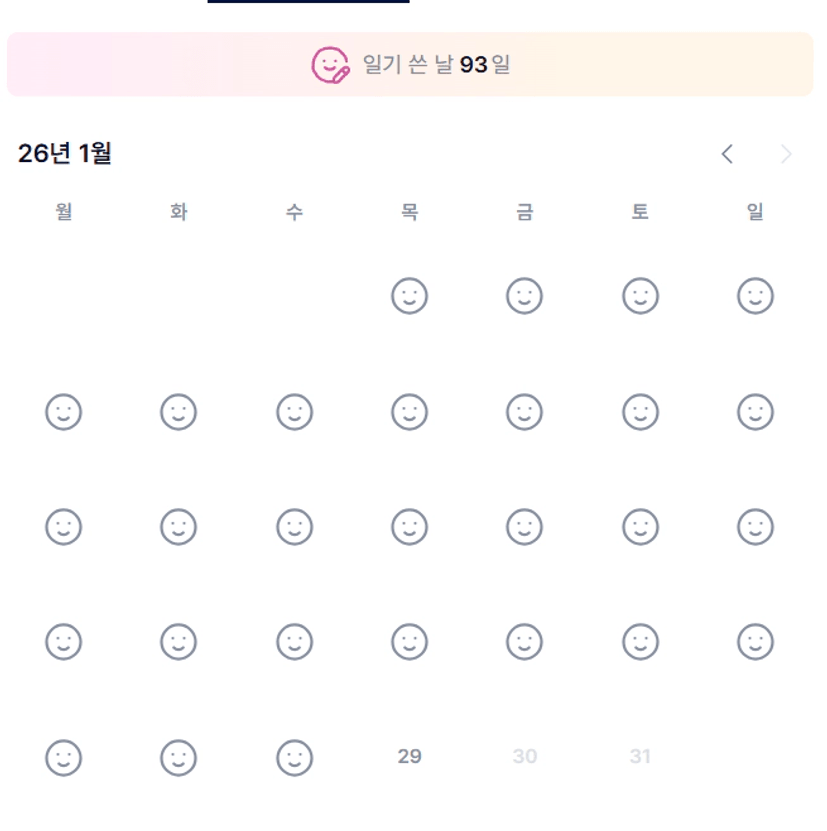Open the last-row Monday smiley entry
The image size is (827, 831).
64,756
